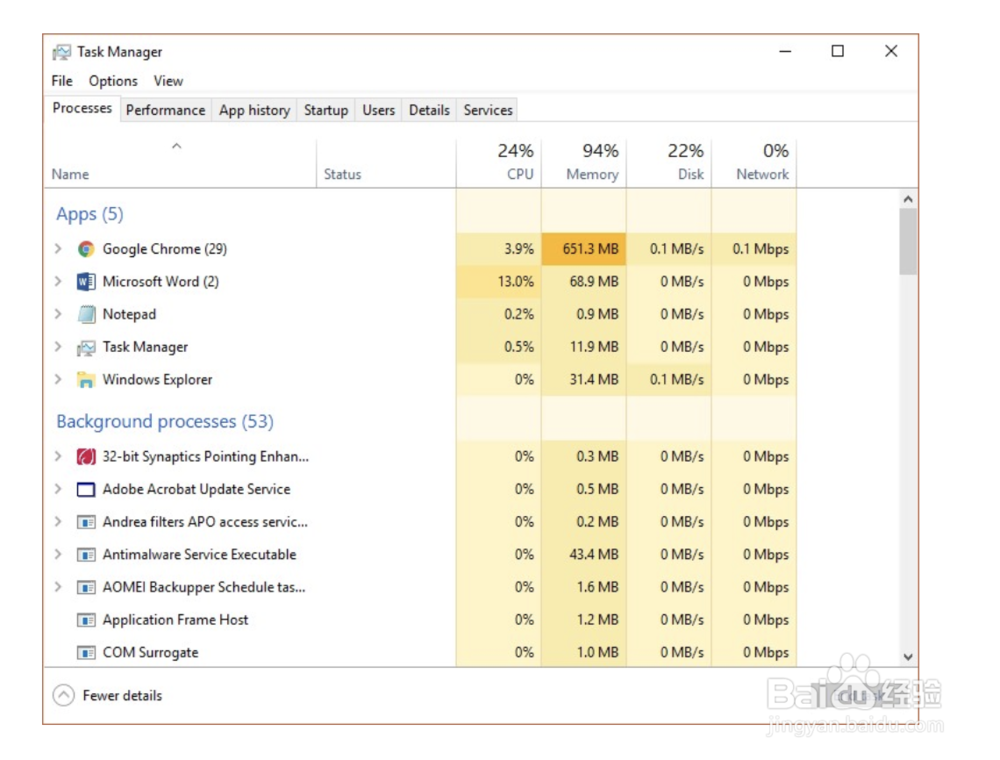Click the Microsoft Word app icon
The image size is (1000, 760).
tap(86, 281)
